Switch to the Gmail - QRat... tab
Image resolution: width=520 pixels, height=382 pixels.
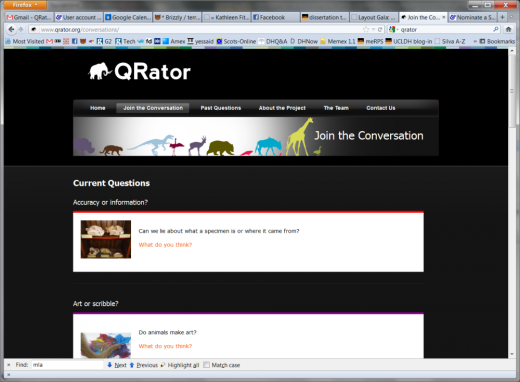tap(29, 17)
